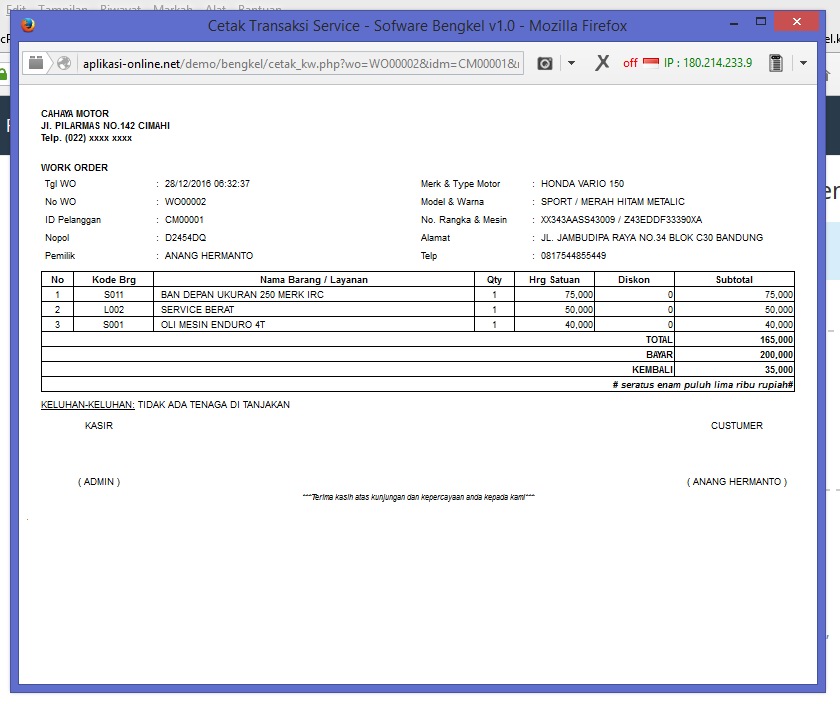Click the archive icon left of the address bar

(x=36, y=62)
